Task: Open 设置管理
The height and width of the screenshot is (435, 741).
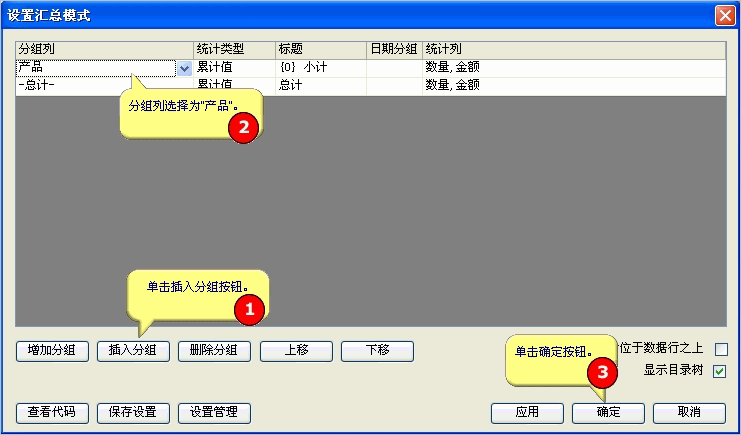Action: 214,412
